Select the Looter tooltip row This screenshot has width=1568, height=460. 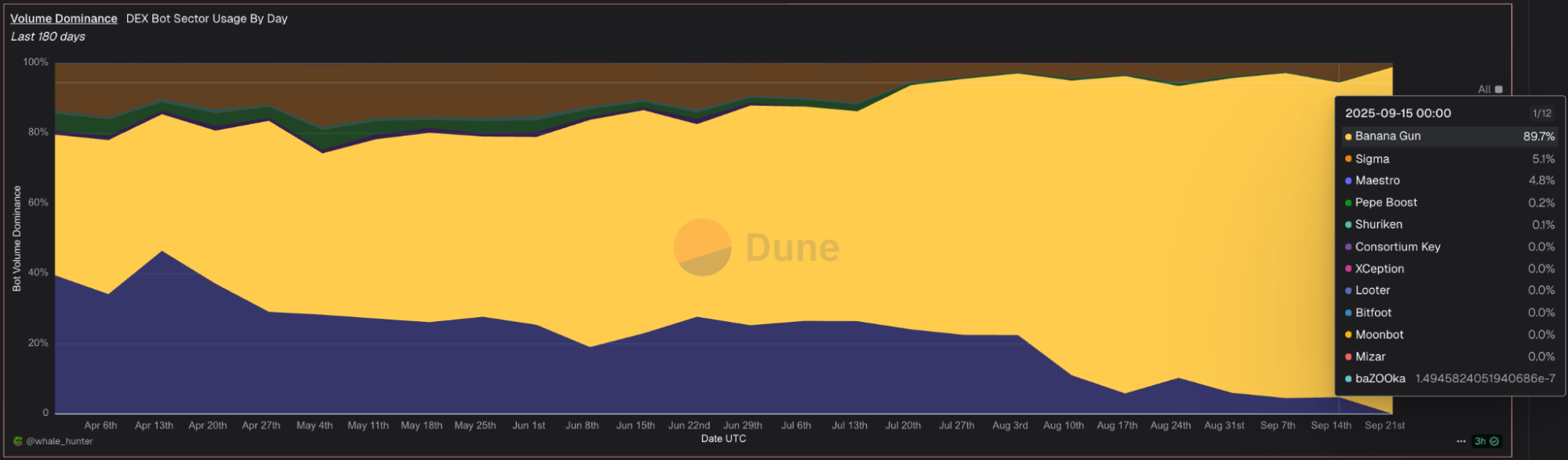(1450, 290)
